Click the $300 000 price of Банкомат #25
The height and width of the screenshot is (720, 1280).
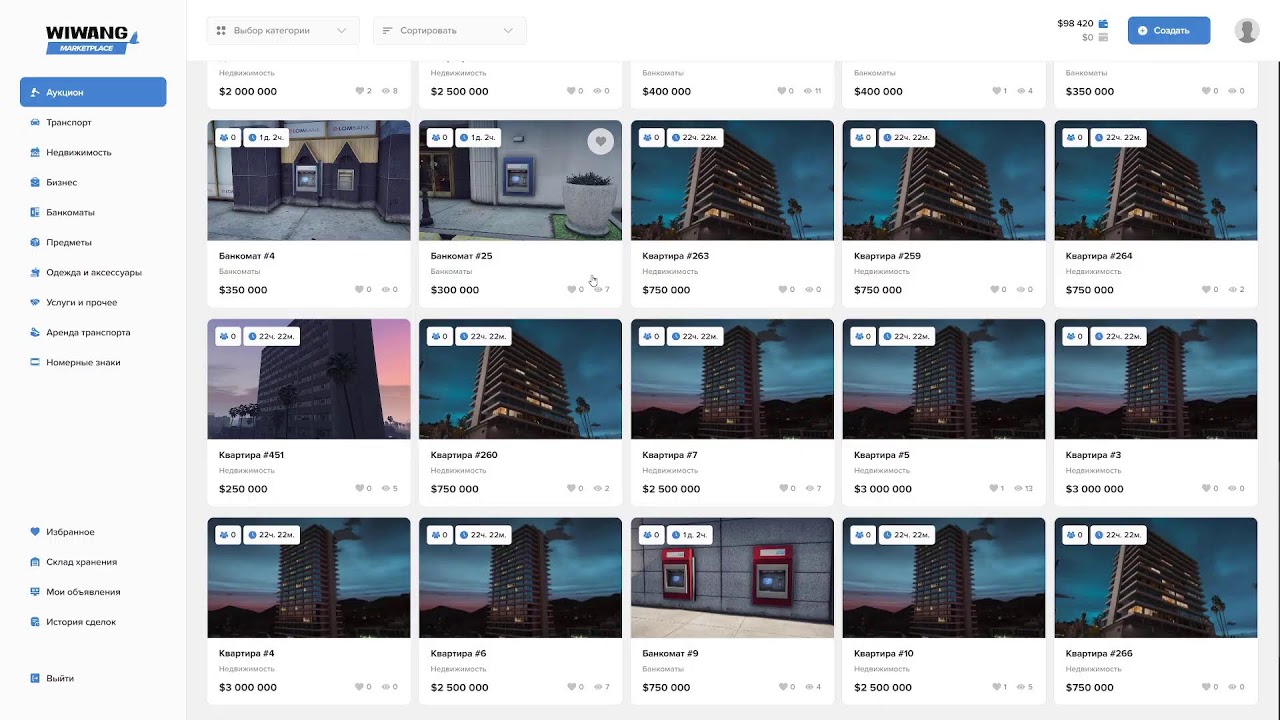(455, 290)
